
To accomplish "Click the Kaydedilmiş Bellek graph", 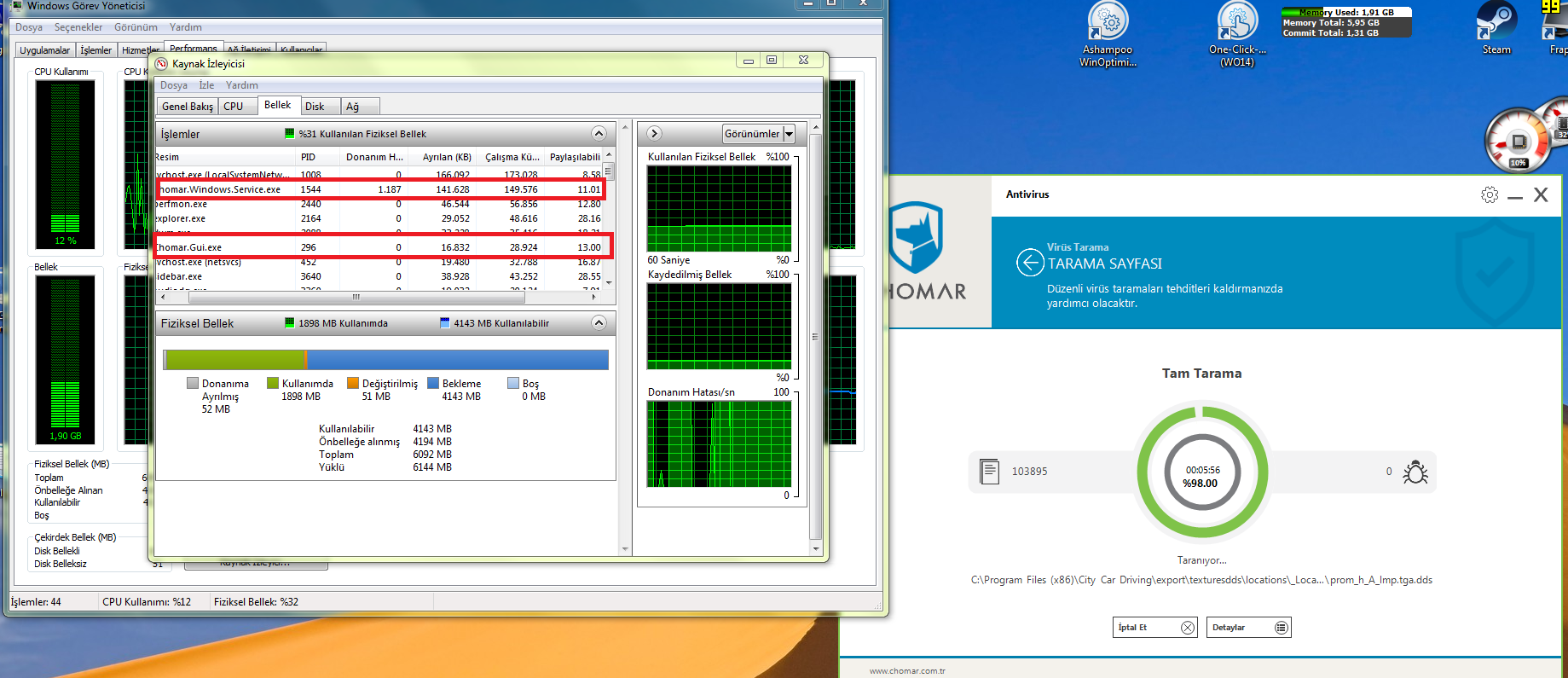I will click(720, 326).
